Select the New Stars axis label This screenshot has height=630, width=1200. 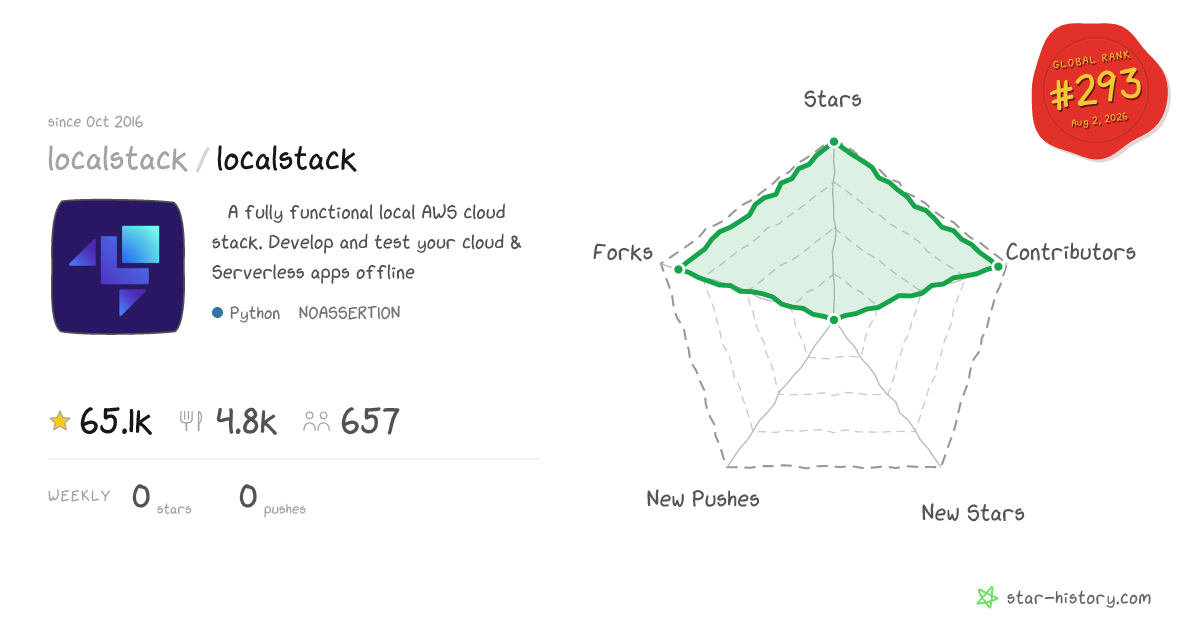[x=973, y=512]
